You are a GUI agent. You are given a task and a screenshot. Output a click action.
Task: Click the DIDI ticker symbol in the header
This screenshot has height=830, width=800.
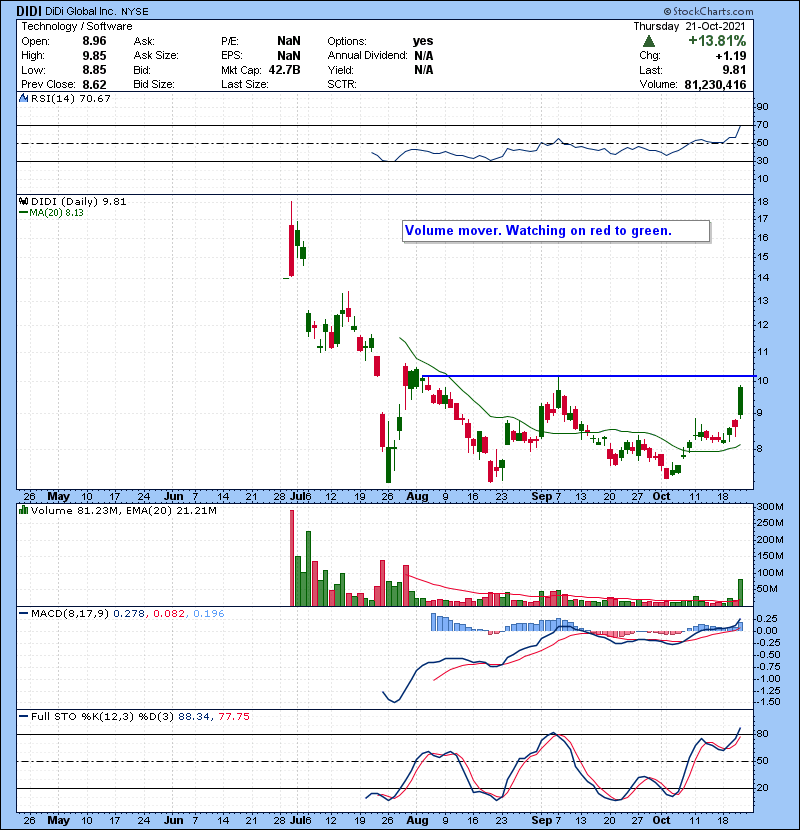point(30,11)
